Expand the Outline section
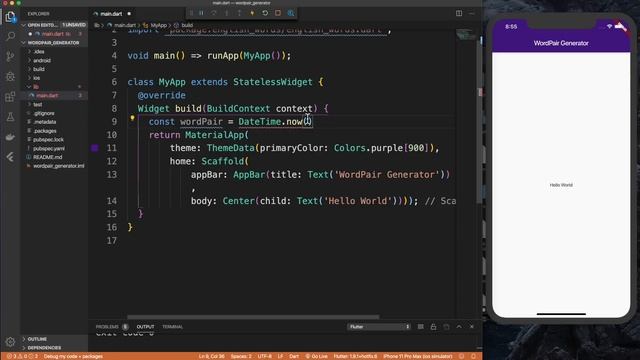 click(37, 339)
